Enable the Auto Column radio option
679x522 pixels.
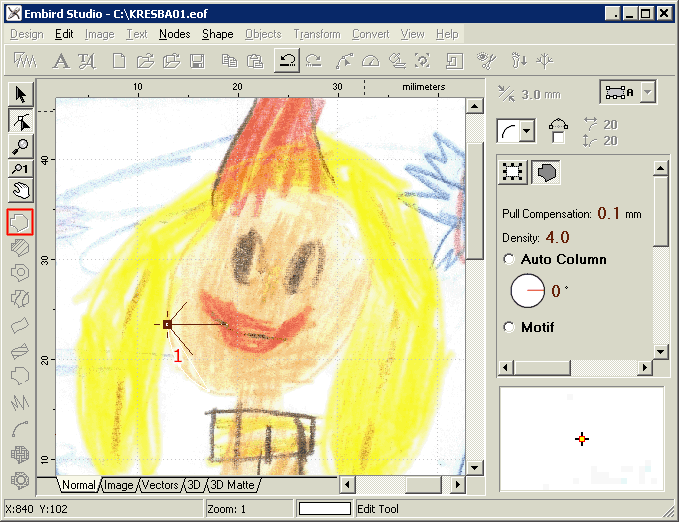click(509, 259)
